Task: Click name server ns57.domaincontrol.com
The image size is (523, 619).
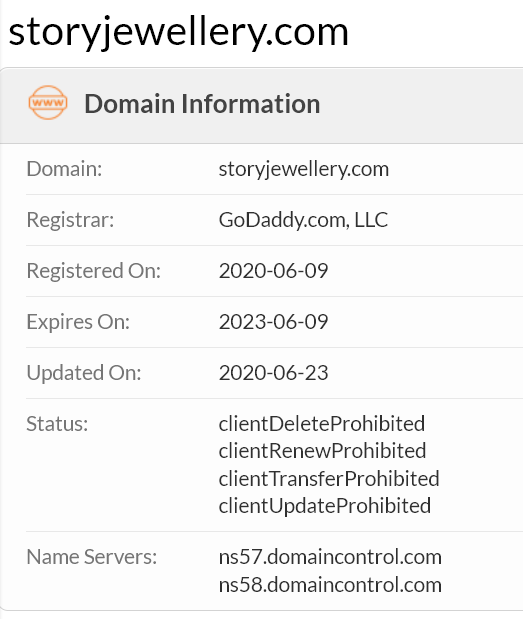Action: coord(330,557)
